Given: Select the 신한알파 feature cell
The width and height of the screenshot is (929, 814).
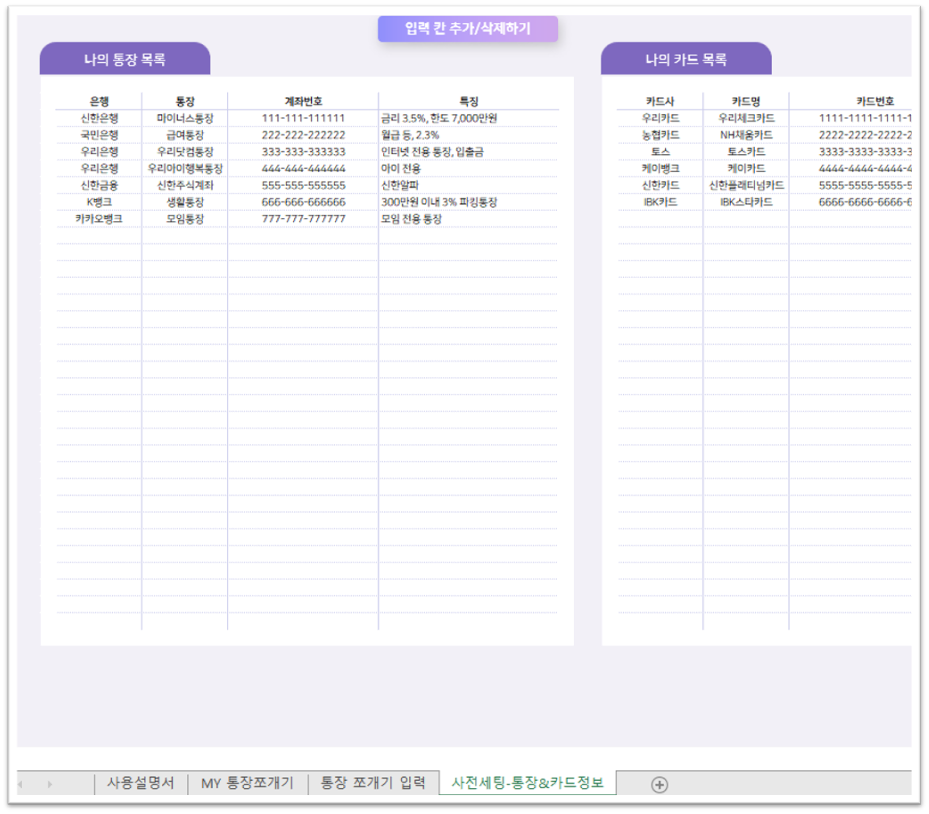Looking at the screenshot, I should pyautogui.click(x=469, y=185).
